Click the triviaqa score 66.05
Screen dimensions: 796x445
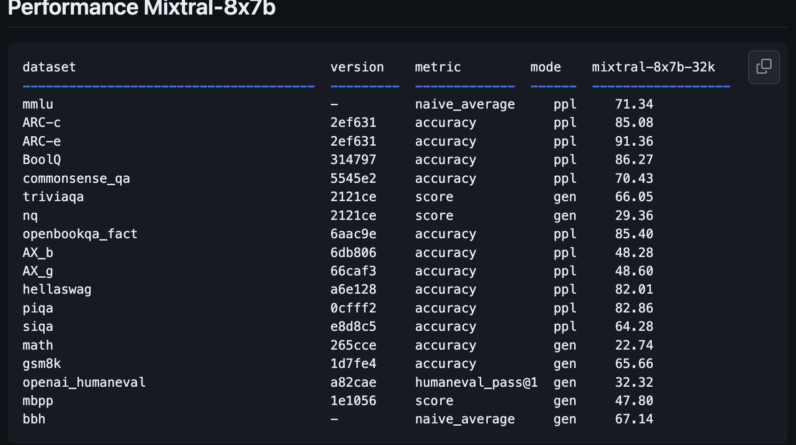[x=634, y=197]
